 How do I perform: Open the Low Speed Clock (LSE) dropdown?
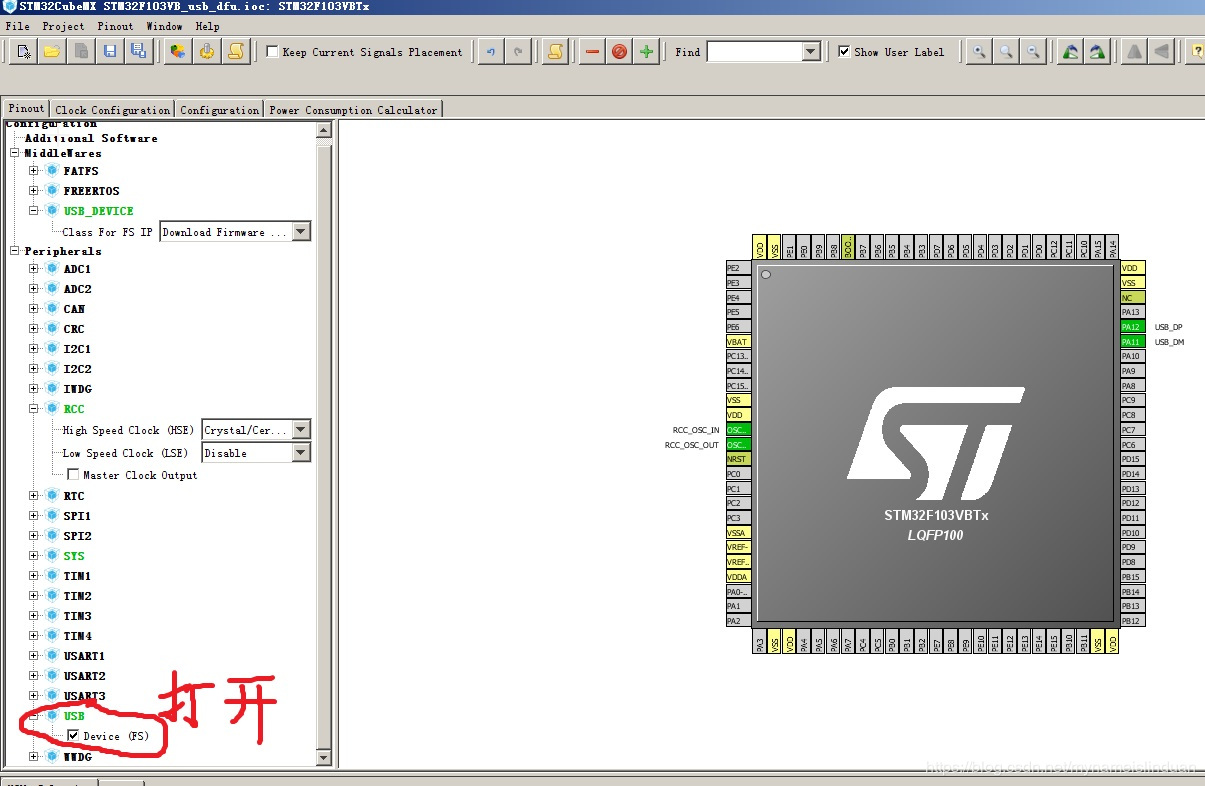(x=300, y=453)
